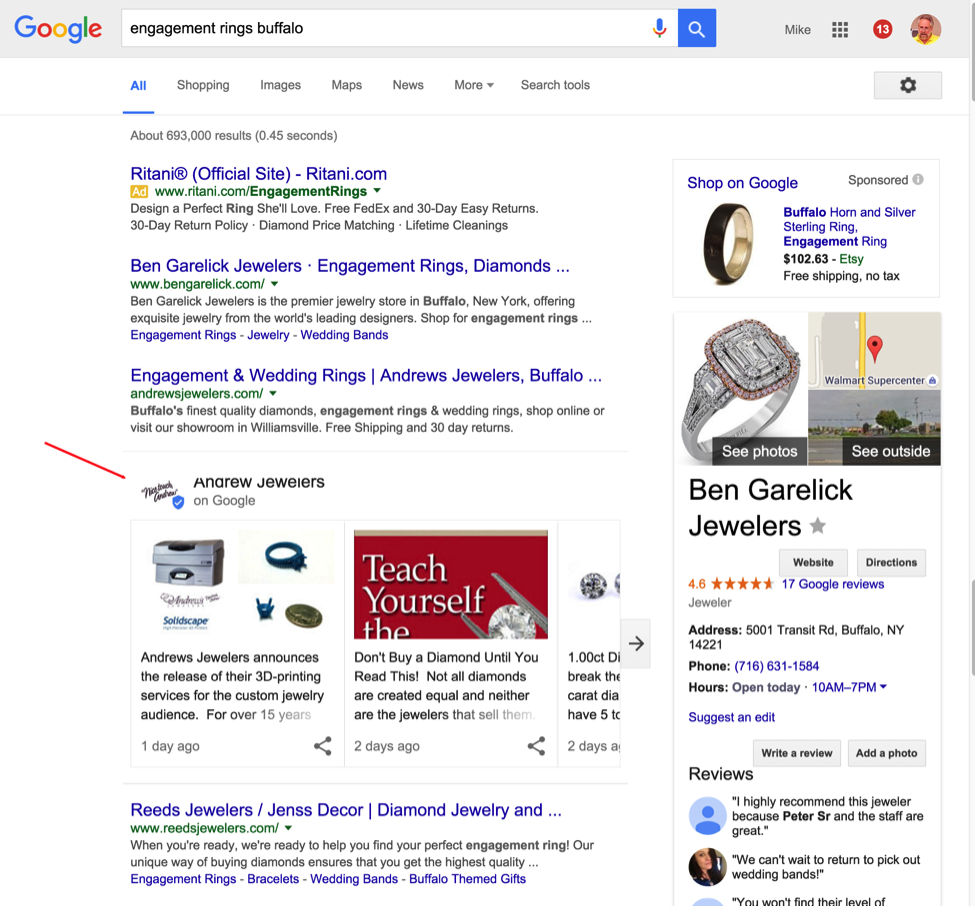Image resolution: width=975 pixels, height=907 pixels.
Task: Expand the dropdown arrow beside the Ritani ad URL
Action: click(376, 190)
